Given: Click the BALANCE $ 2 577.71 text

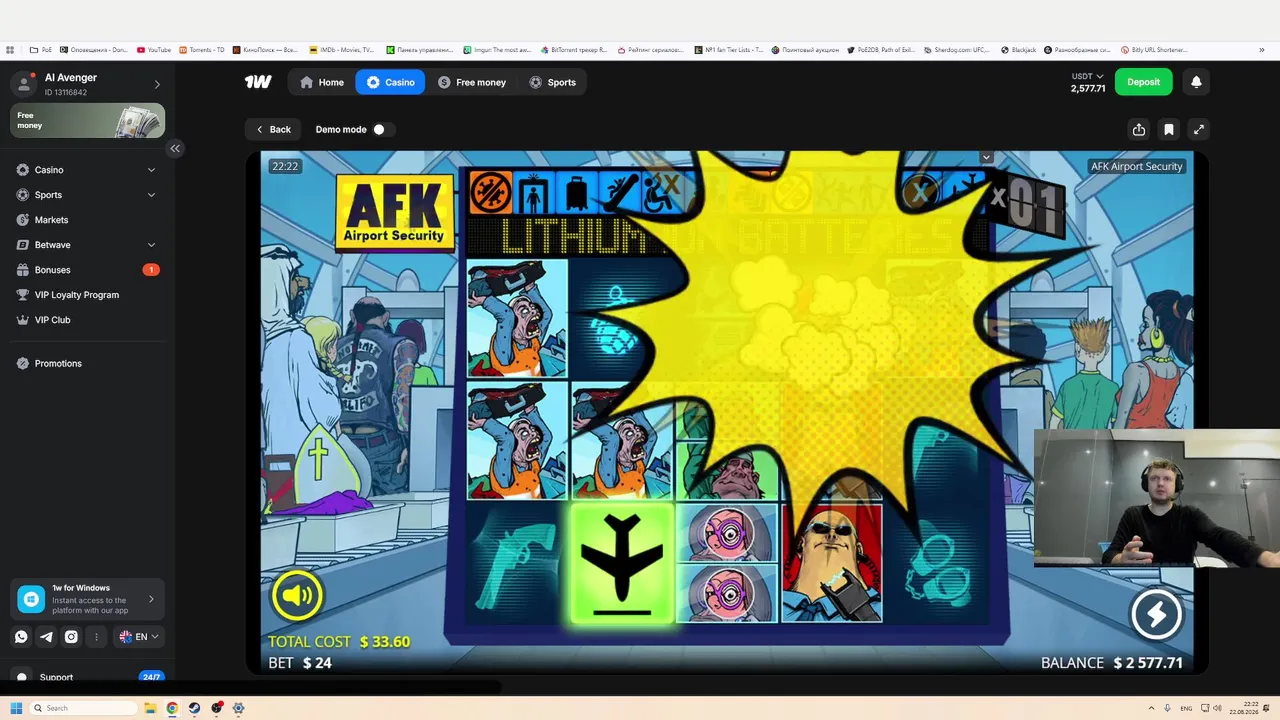Looking at the screenshot, I should (x=1112, y=663).
